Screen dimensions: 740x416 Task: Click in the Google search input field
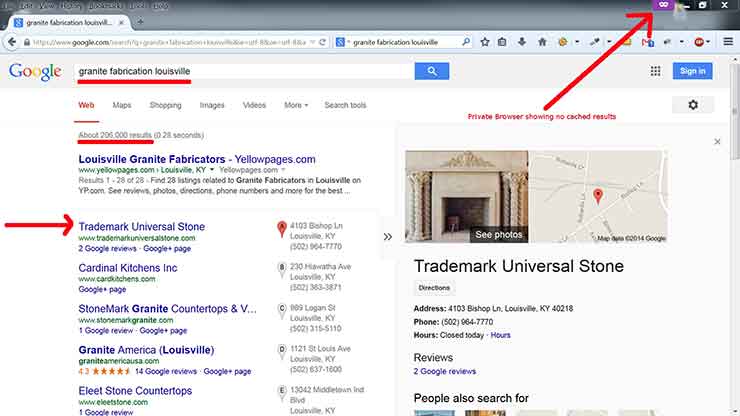[244, 71]
